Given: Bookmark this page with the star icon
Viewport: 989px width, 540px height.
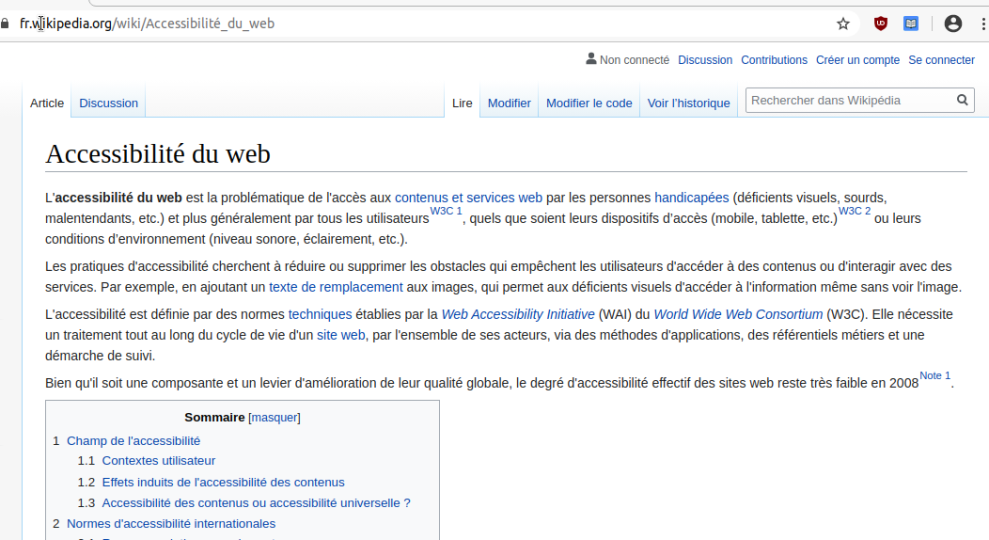Looking at the screenshot, I should coord(843,24).
